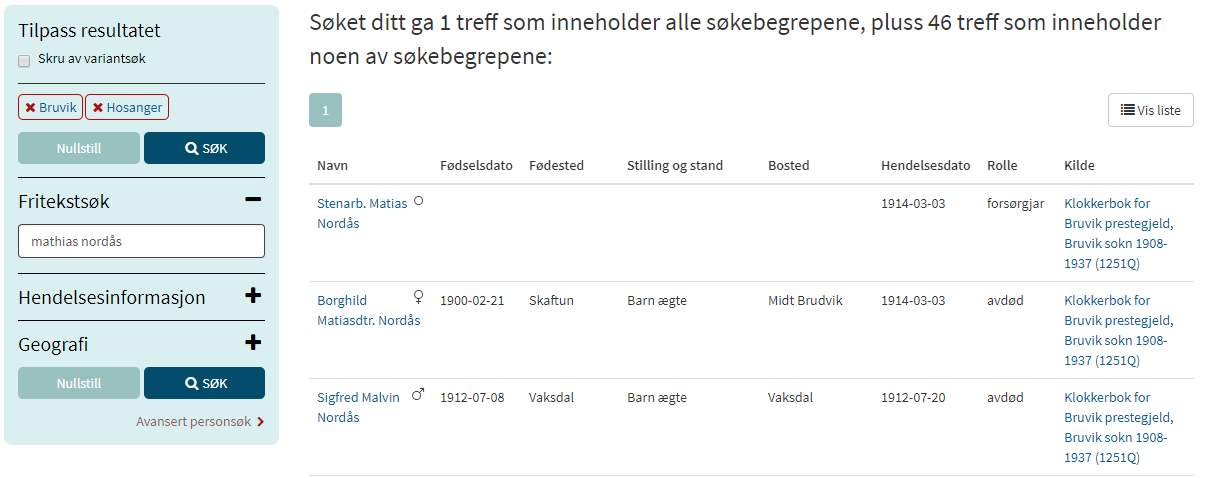
Task: Collapse Fritekstsøk with the minus icon
Action: (x=253, y=200)
